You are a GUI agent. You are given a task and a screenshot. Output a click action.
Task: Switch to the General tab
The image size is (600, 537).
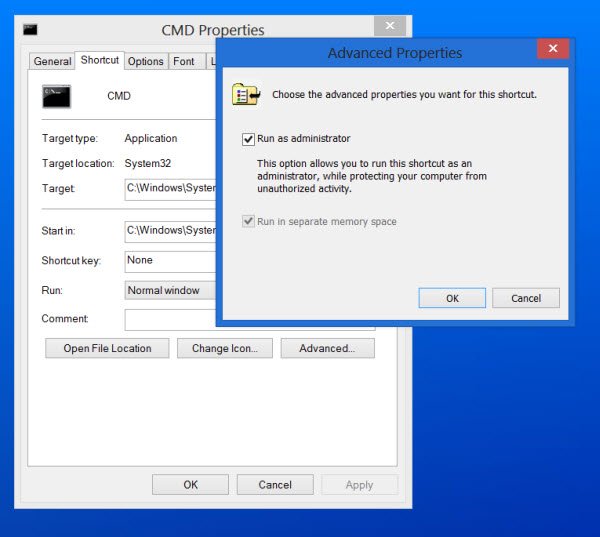[x=52, y=61]
